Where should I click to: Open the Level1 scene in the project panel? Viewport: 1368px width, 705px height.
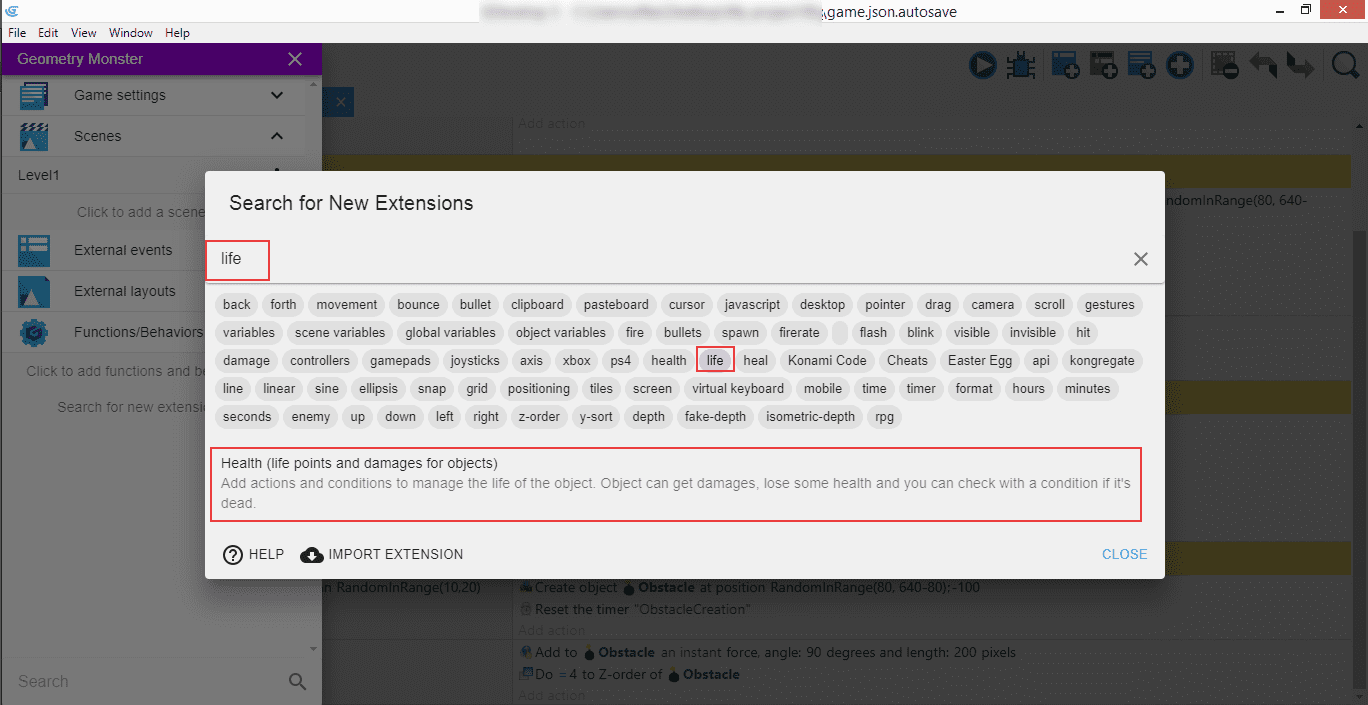pos(40,175)
